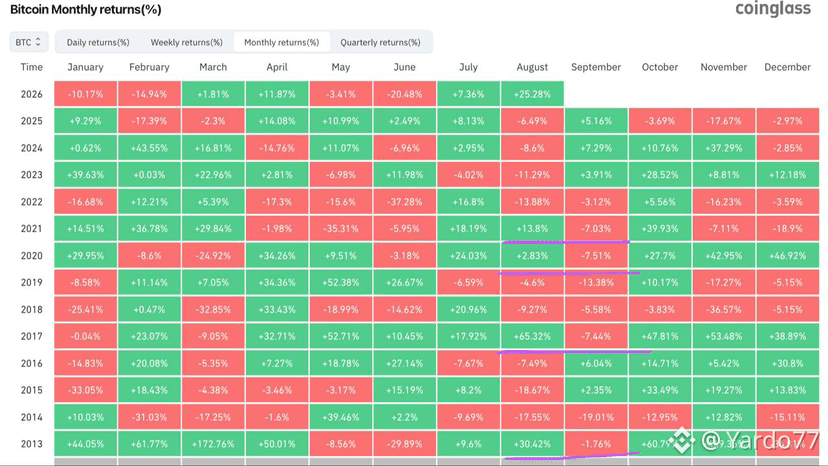Click the 2017 row label
Image resolution: width=828 pixels, height=466 pixels.
point(32,337)
